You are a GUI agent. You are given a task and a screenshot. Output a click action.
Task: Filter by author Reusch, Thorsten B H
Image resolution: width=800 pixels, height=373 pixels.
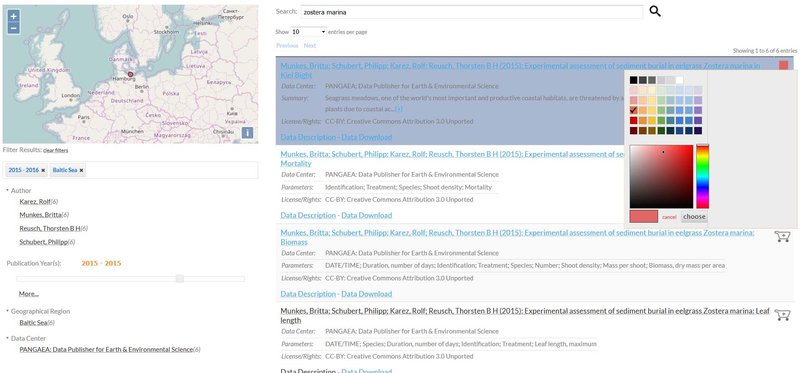point(50,228)
